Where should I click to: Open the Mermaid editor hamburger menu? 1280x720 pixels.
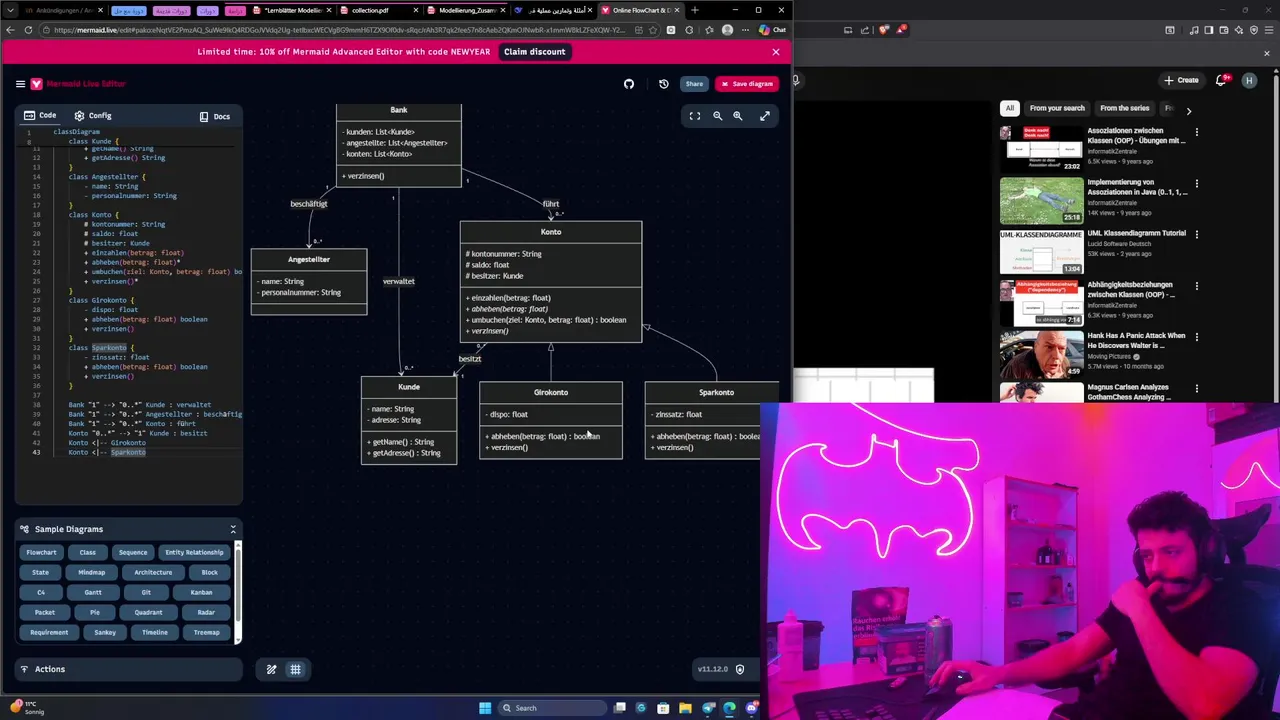click(x=20, y=84)
